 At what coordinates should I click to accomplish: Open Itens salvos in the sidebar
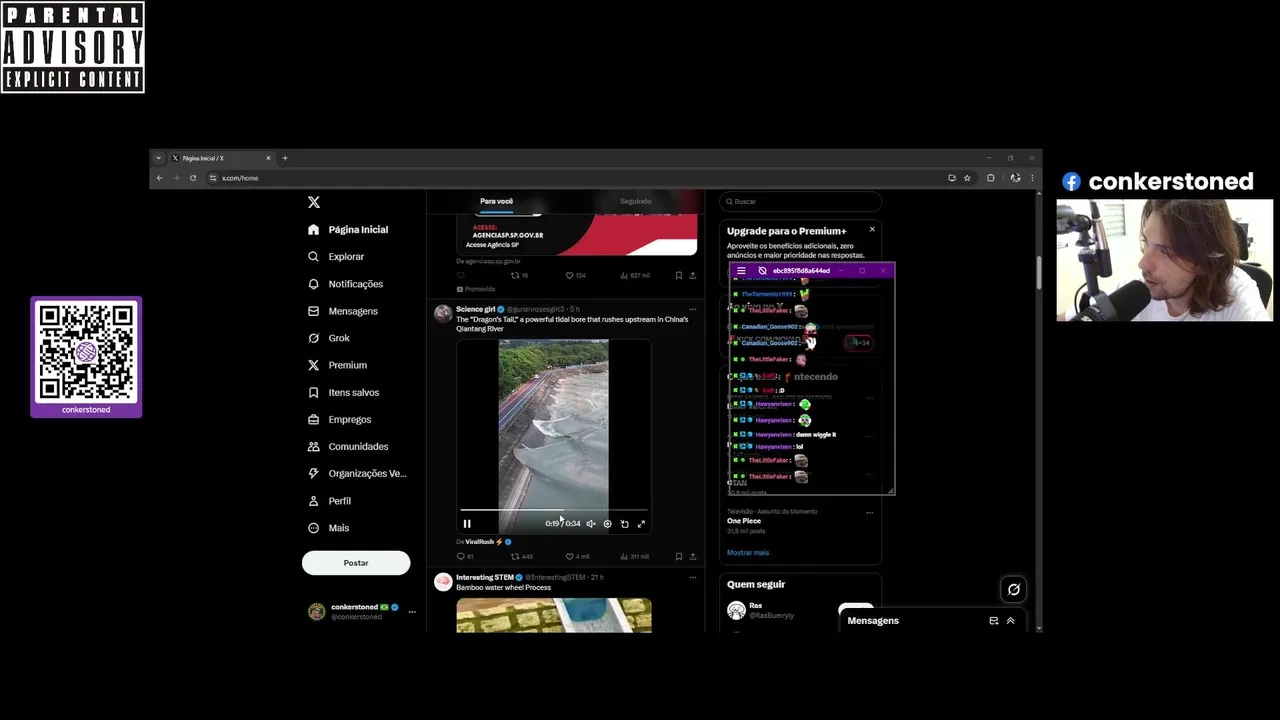pyautogui.click(x=344, y=392)
